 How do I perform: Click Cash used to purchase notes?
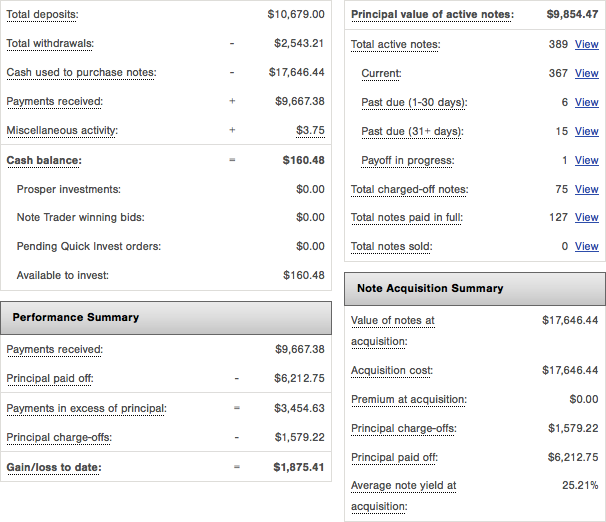(x=81, y=73)
